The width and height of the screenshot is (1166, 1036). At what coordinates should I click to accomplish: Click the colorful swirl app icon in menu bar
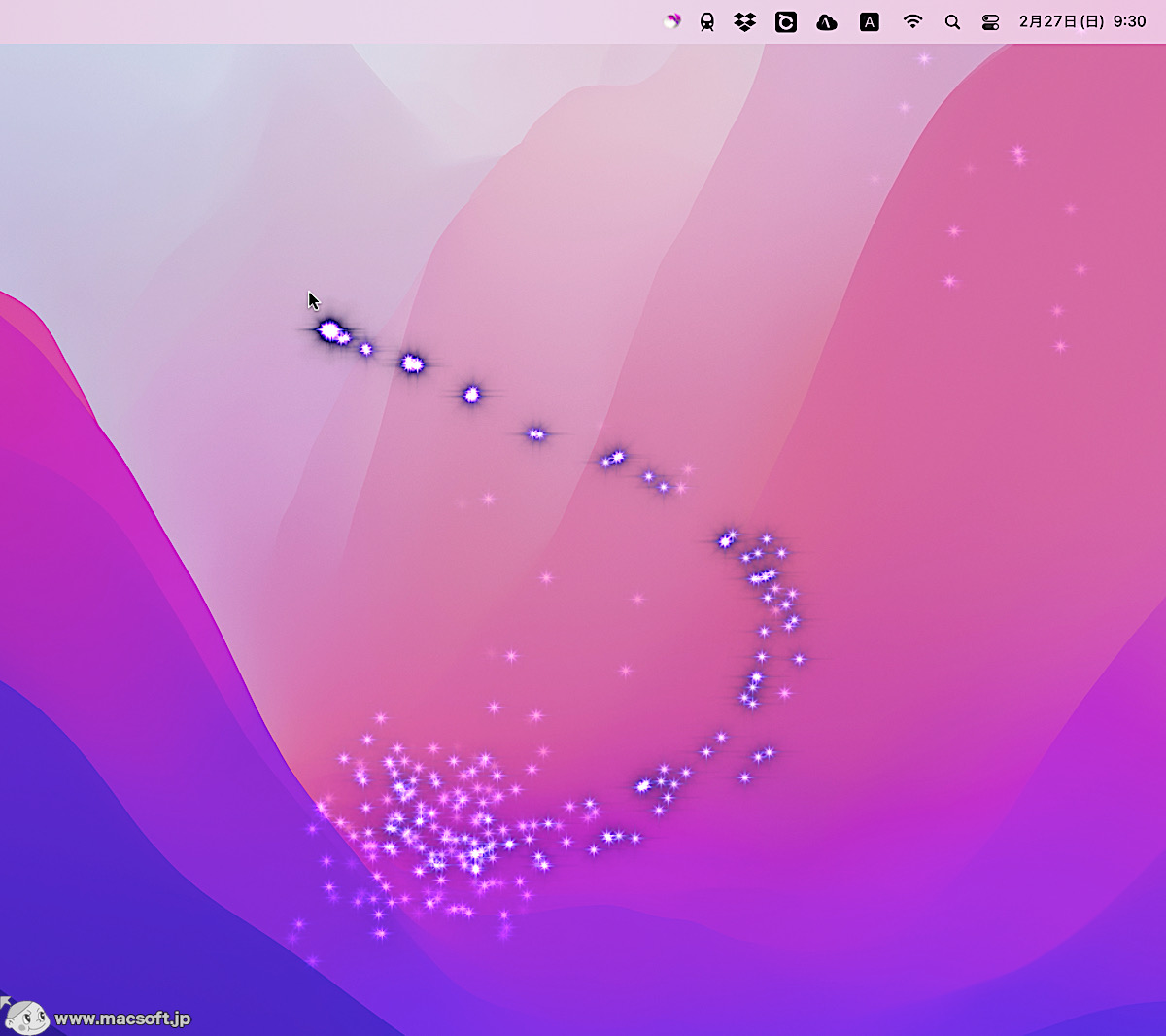[673, 21]
